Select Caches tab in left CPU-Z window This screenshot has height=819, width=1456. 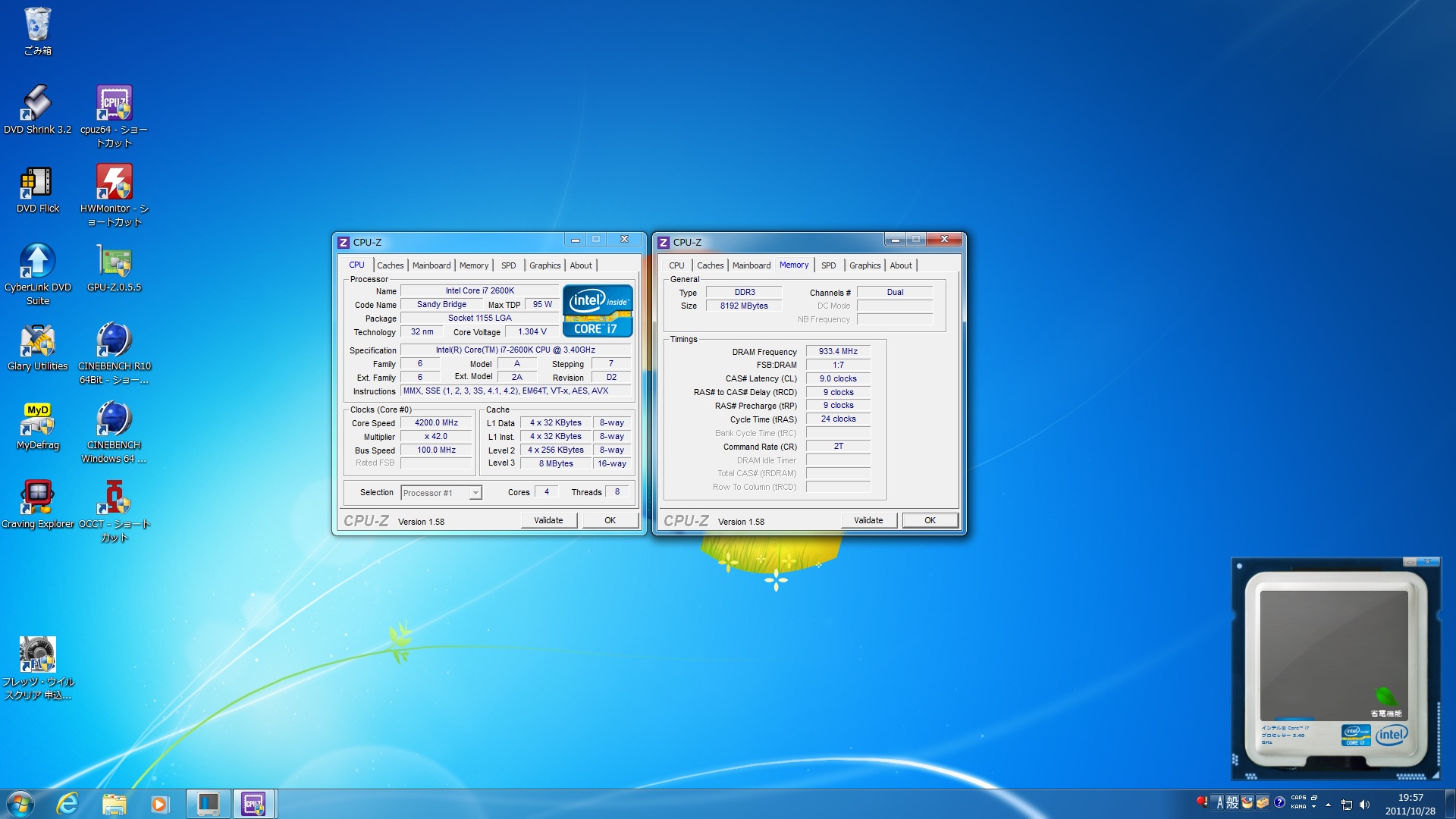click(390, 265)
